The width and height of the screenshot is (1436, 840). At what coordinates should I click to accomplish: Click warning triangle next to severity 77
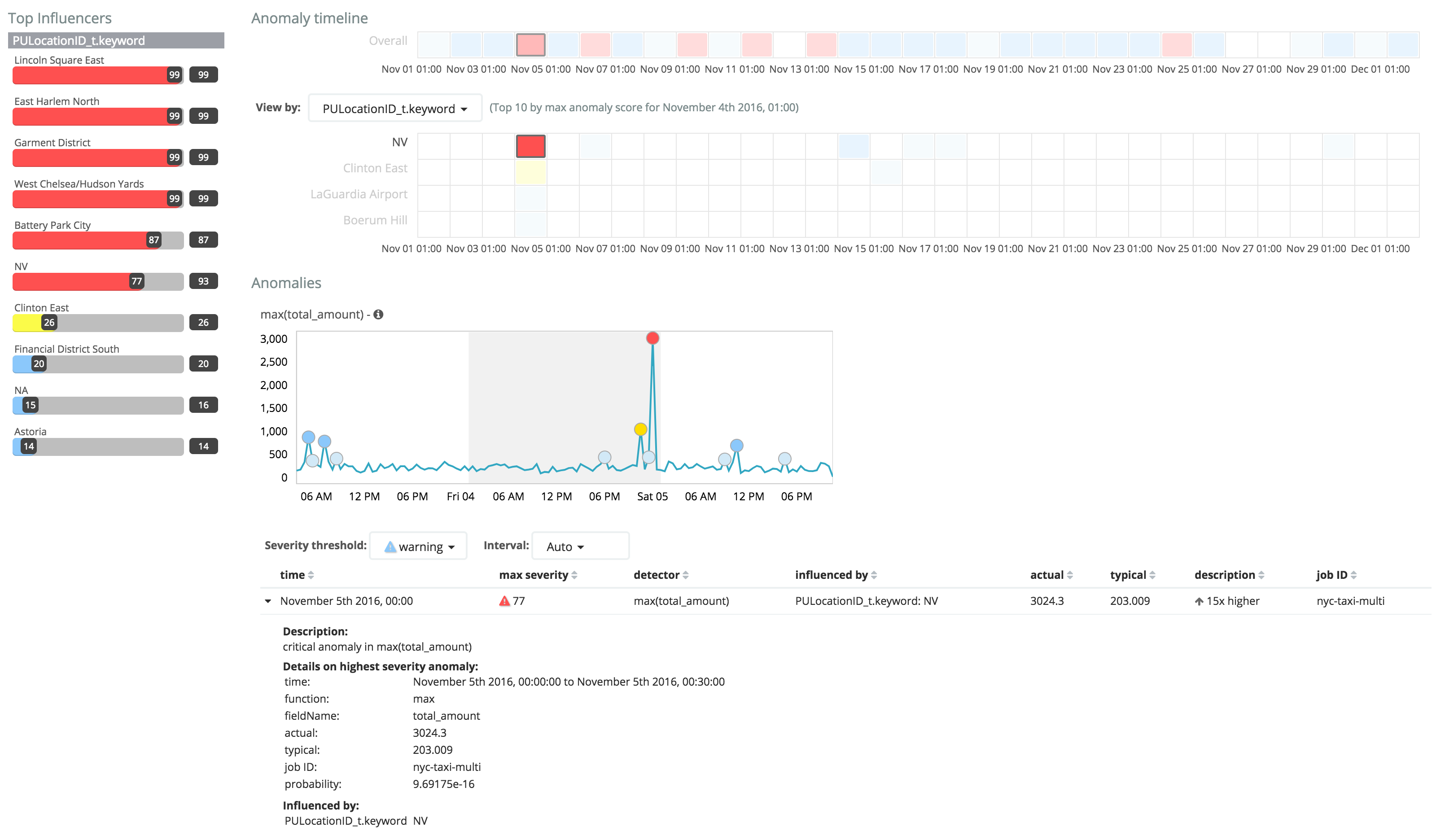point(504,601)
